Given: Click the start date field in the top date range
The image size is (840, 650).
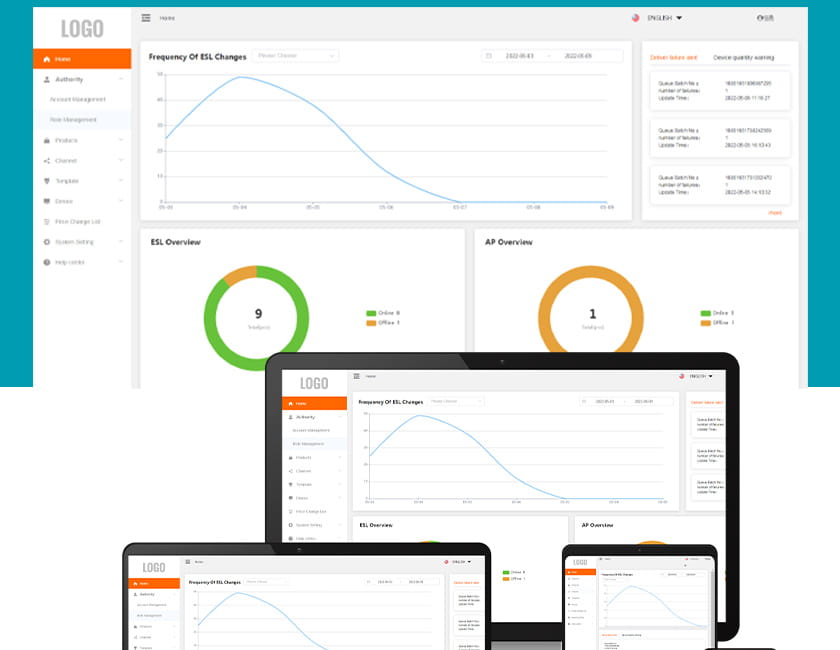Looking at the screenshot, I should [520, 56].
